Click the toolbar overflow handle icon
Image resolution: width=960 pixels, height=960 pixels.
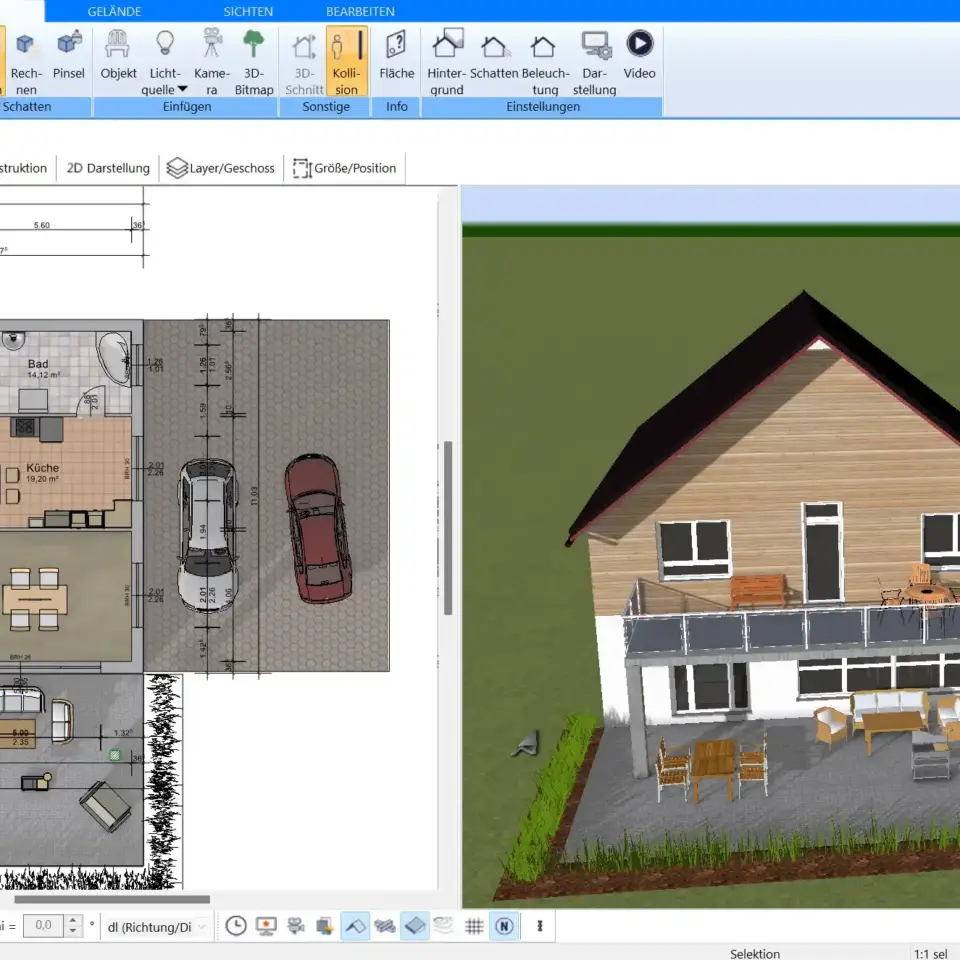(540, 926)
